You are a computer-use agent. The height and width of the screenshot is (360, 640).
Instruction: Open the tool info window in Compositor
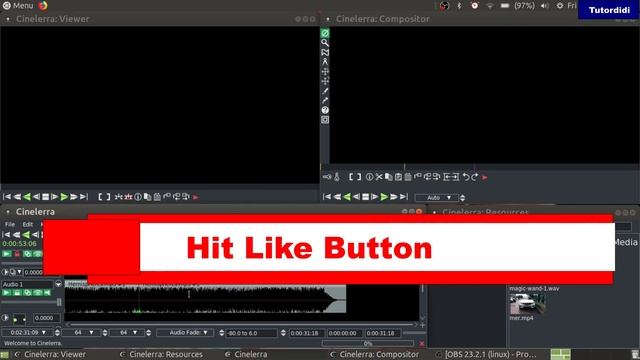point(325,110)
